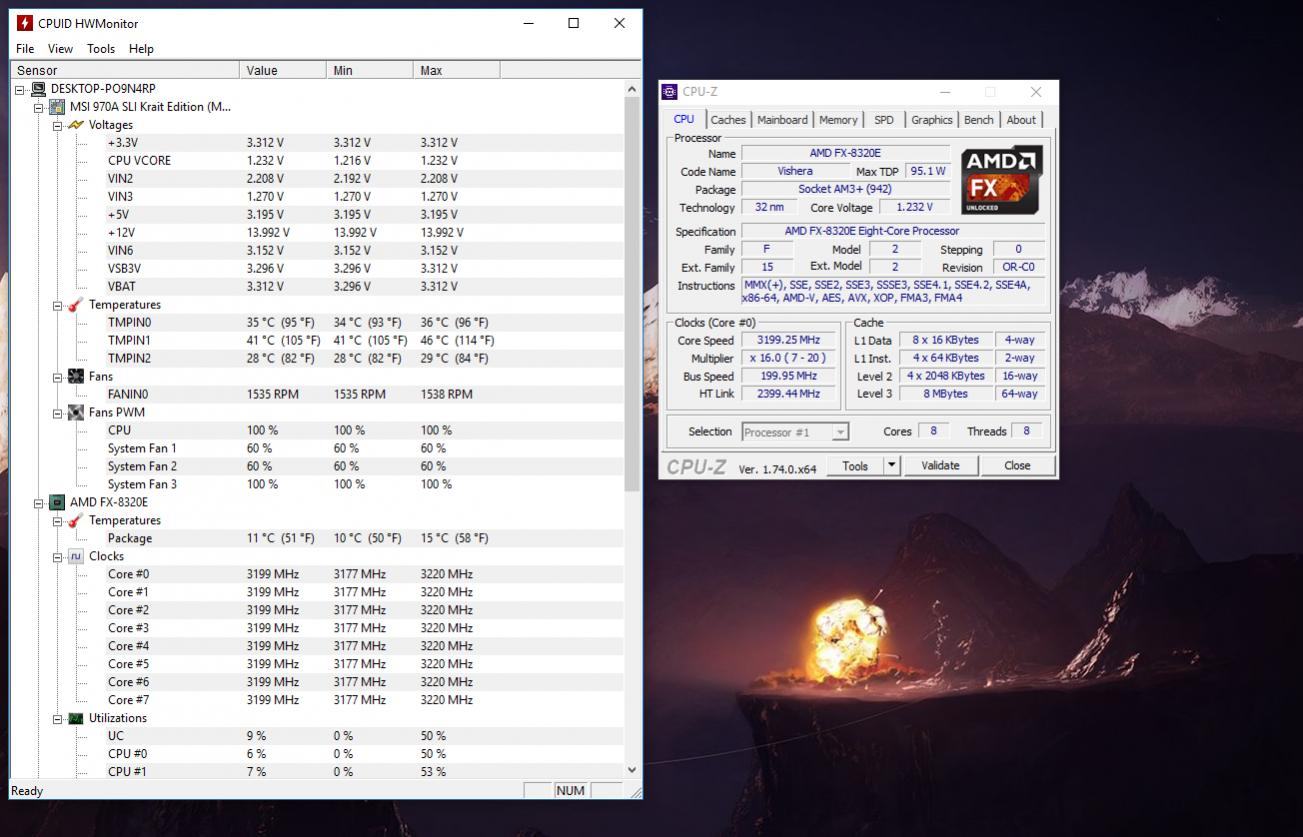Click the Core Voltage 1.232 V field
1303x837 pixels.
coord(914,207)
